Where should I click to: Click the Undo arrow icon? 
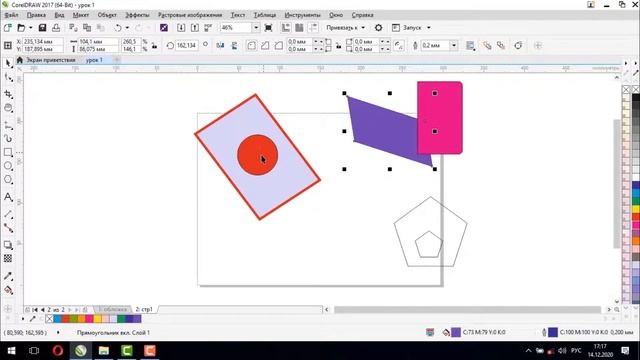click(x=118, y=28)
